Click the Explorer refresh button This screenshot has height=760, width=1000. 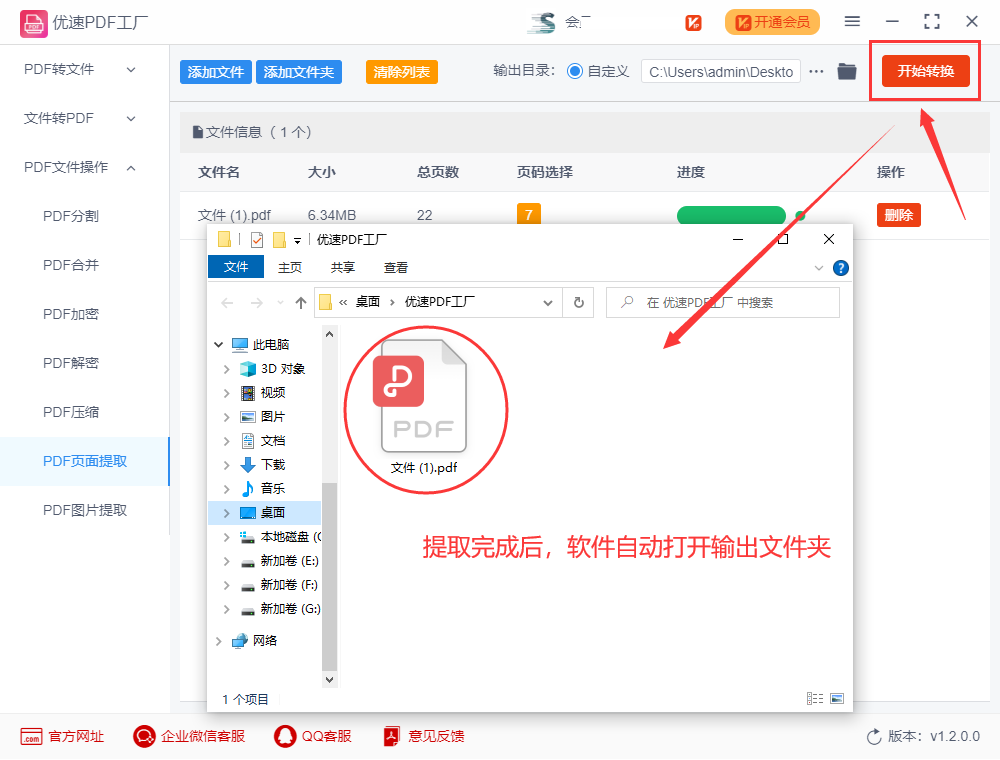click(578, 302)
